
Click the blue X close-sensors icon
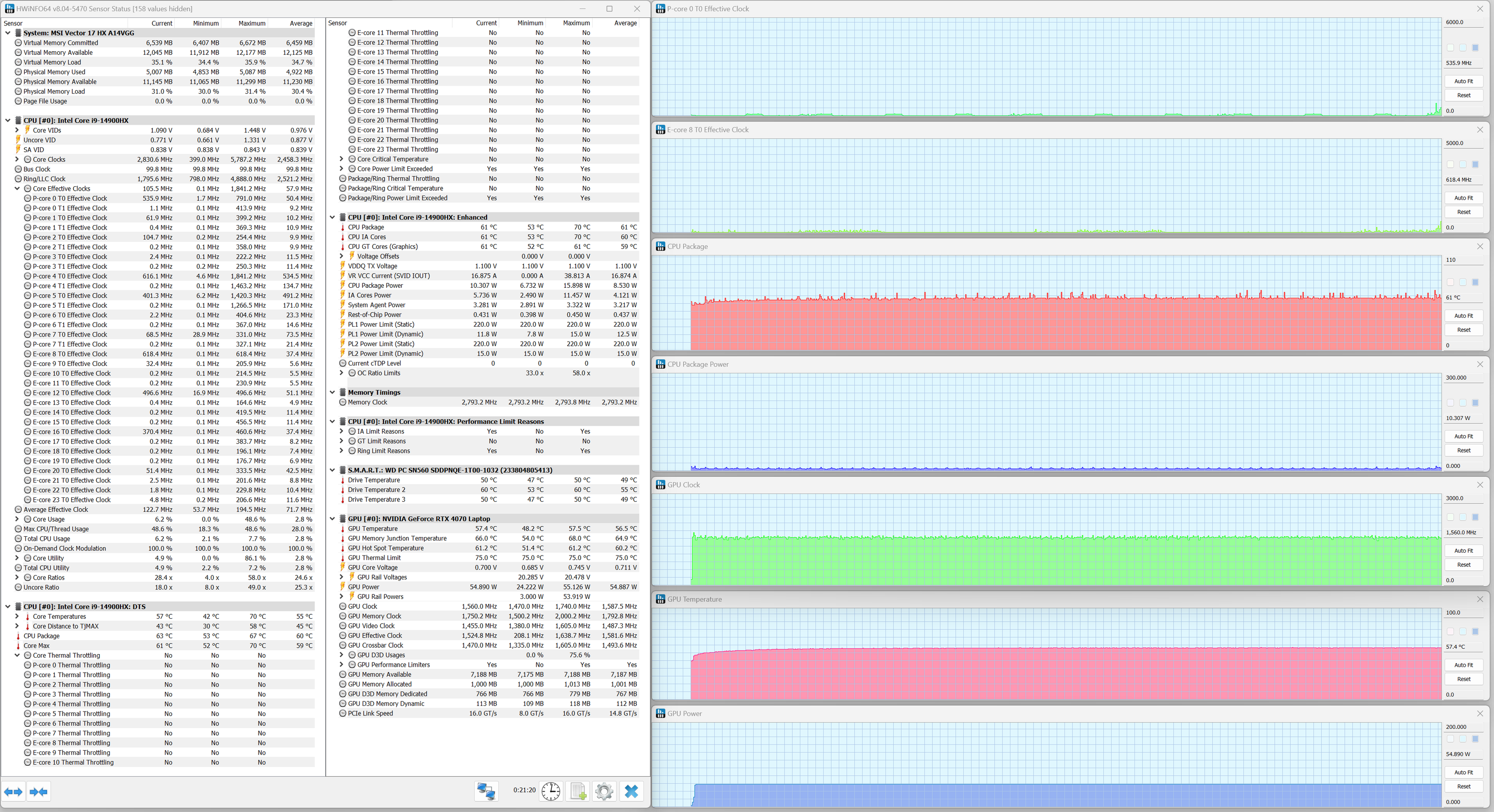point(631,791)
